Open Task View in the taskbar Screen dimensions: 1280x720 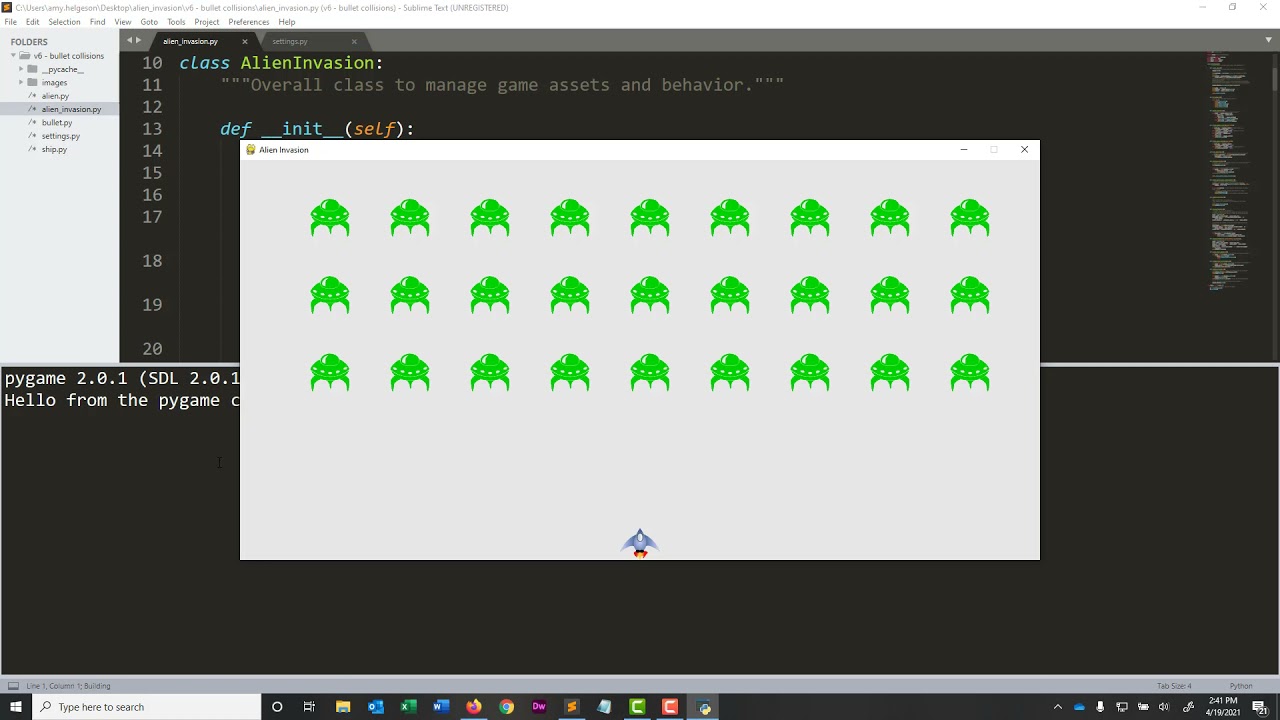tap(310, 707)
